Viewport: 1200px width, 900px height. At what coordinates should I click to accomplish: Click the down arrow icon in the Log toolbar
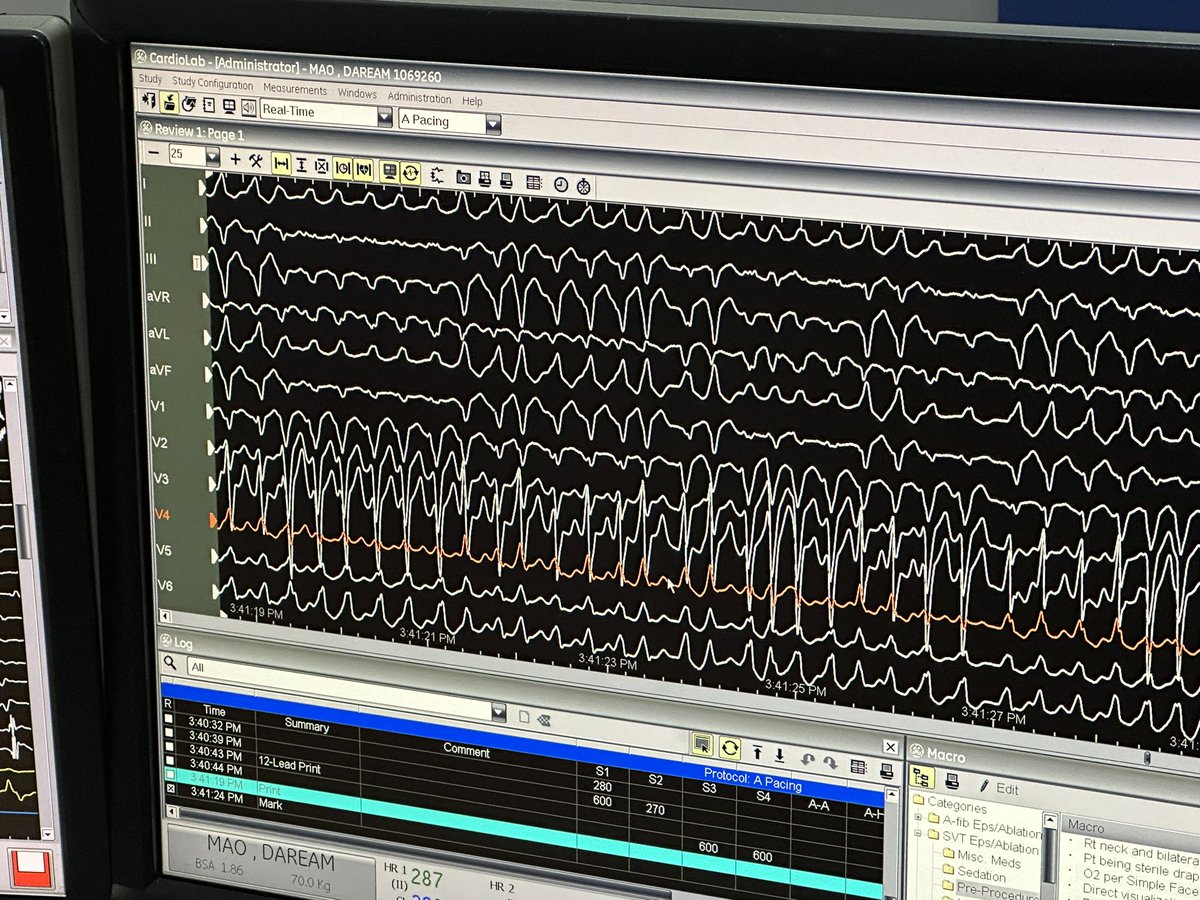click(779, 754)
